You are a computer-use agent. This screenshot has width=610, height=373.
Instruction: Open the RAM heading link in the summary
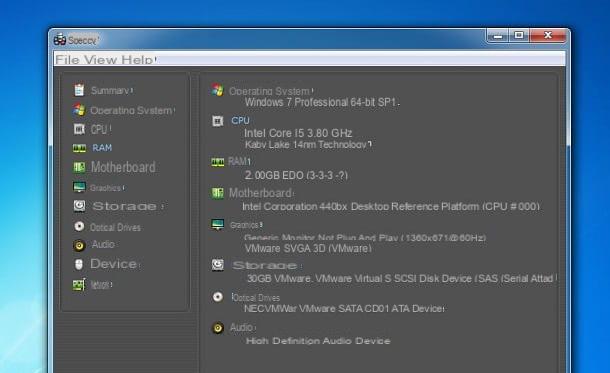[238, 161]
